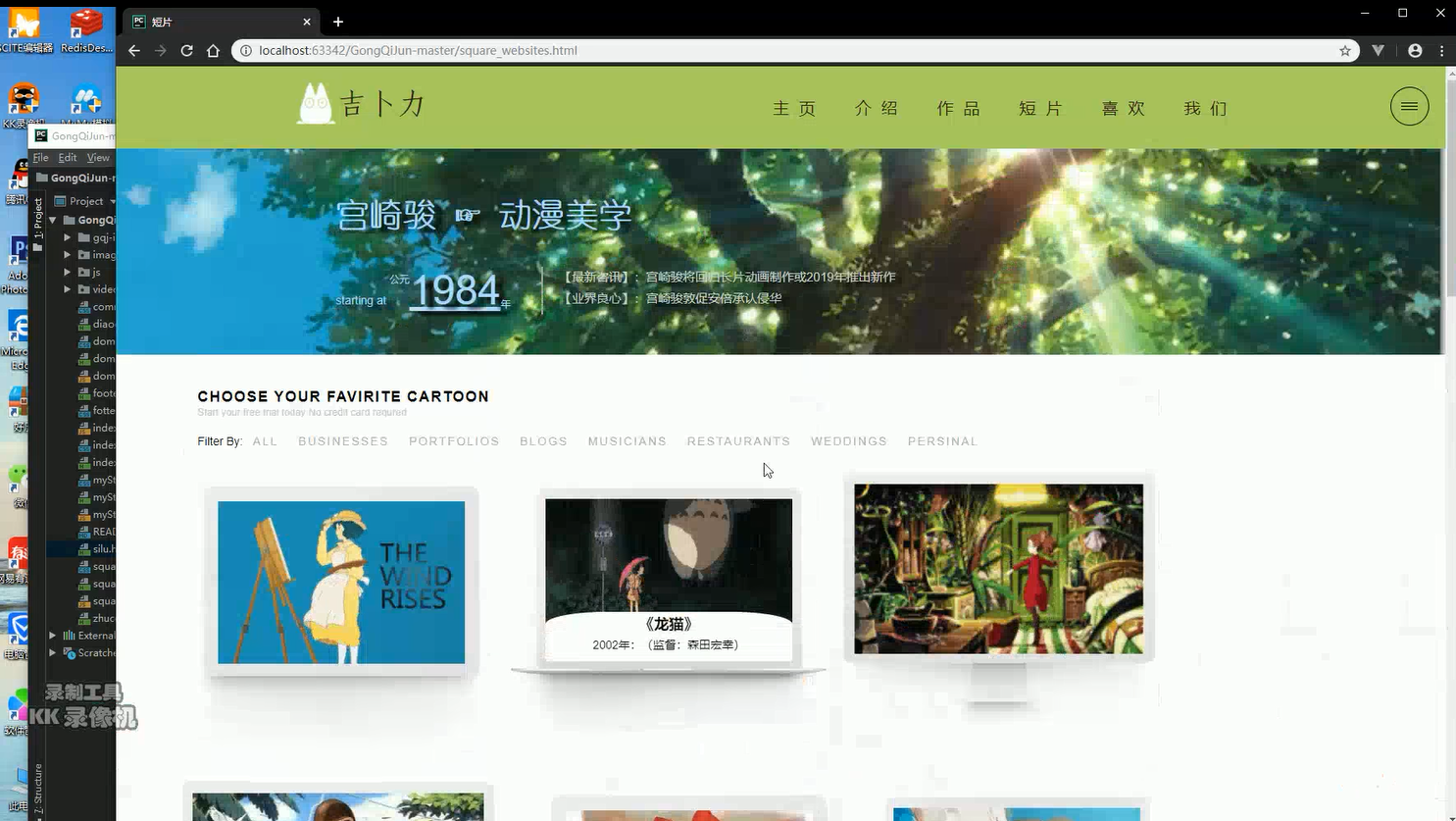Click the 吉卜力 Totoro logo
This screenshot has height=821, width=1456.
[361, 104]
